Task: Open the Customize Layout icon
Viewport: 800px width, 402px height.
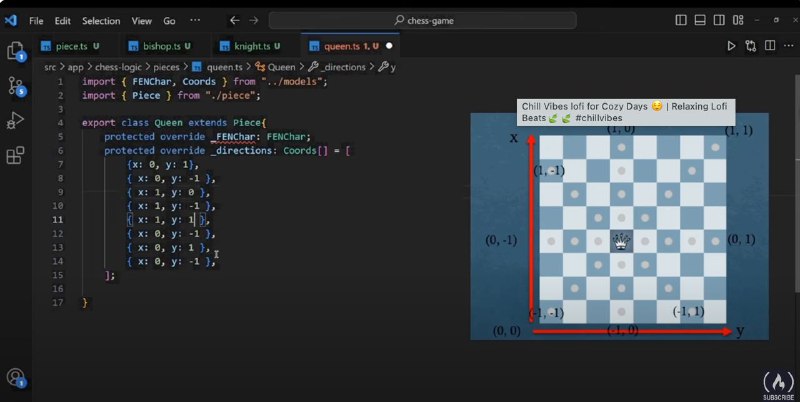Action: pyautogui.click(x=738, y=20)
